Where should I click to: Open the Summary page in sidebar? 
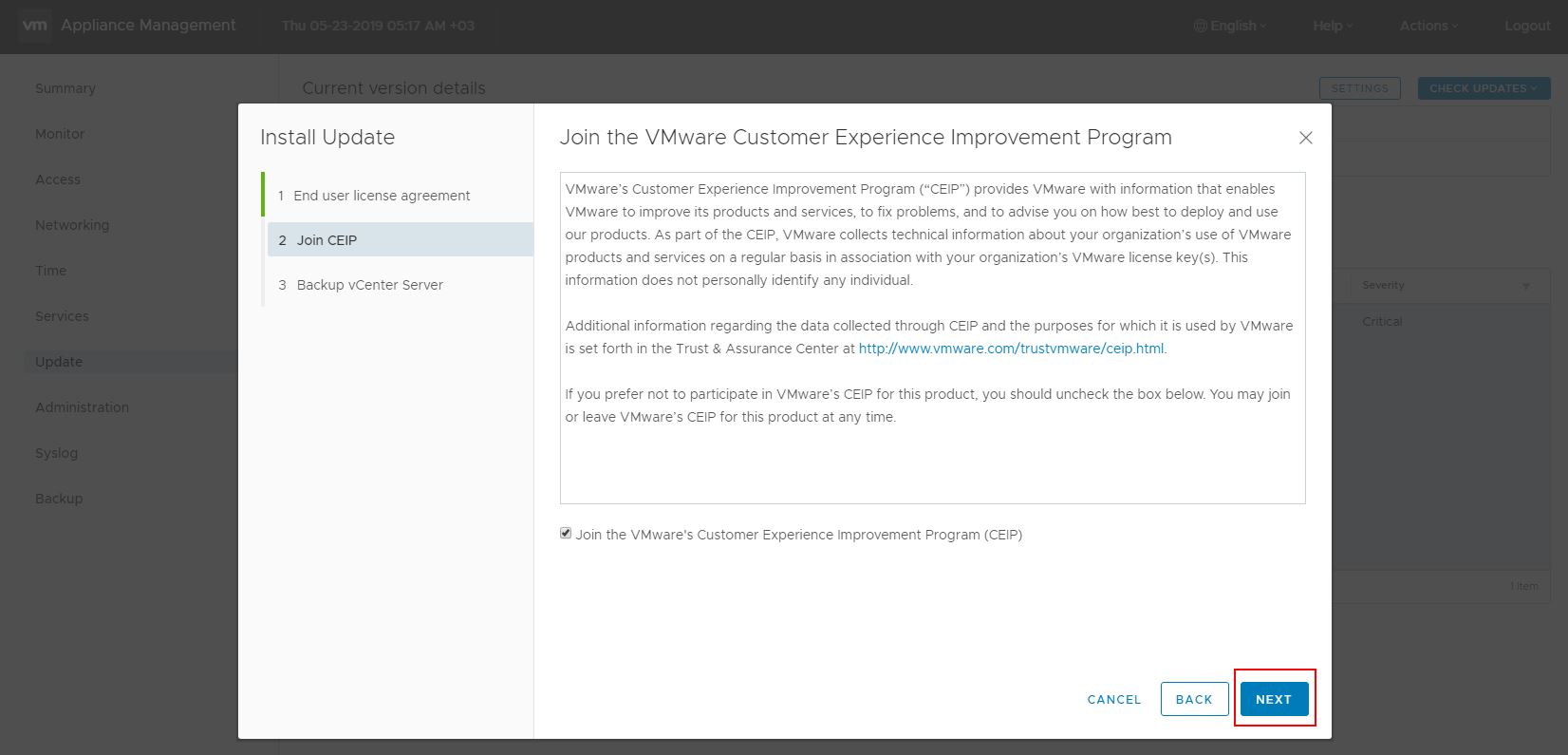65,88
